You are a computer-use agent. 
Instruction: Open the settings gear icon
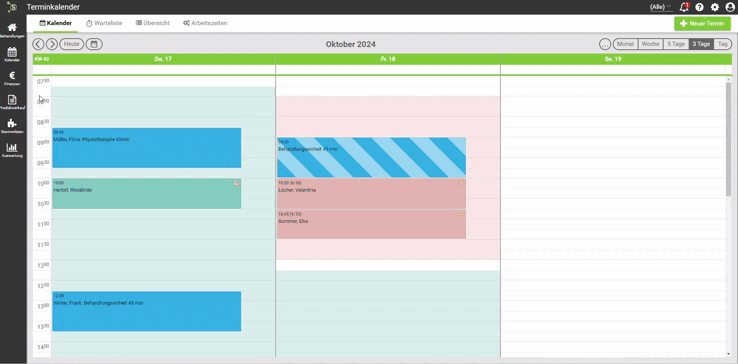(x=714, y=7)
